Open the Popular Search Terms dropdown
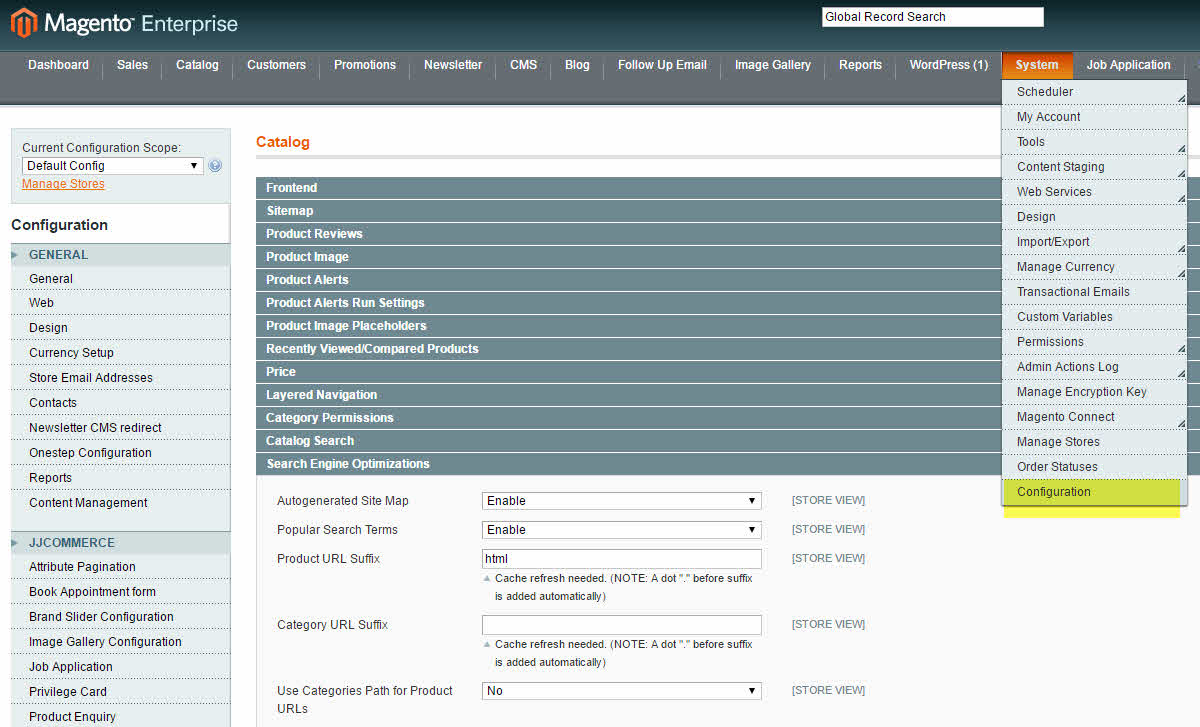 [x=621, y=529]
